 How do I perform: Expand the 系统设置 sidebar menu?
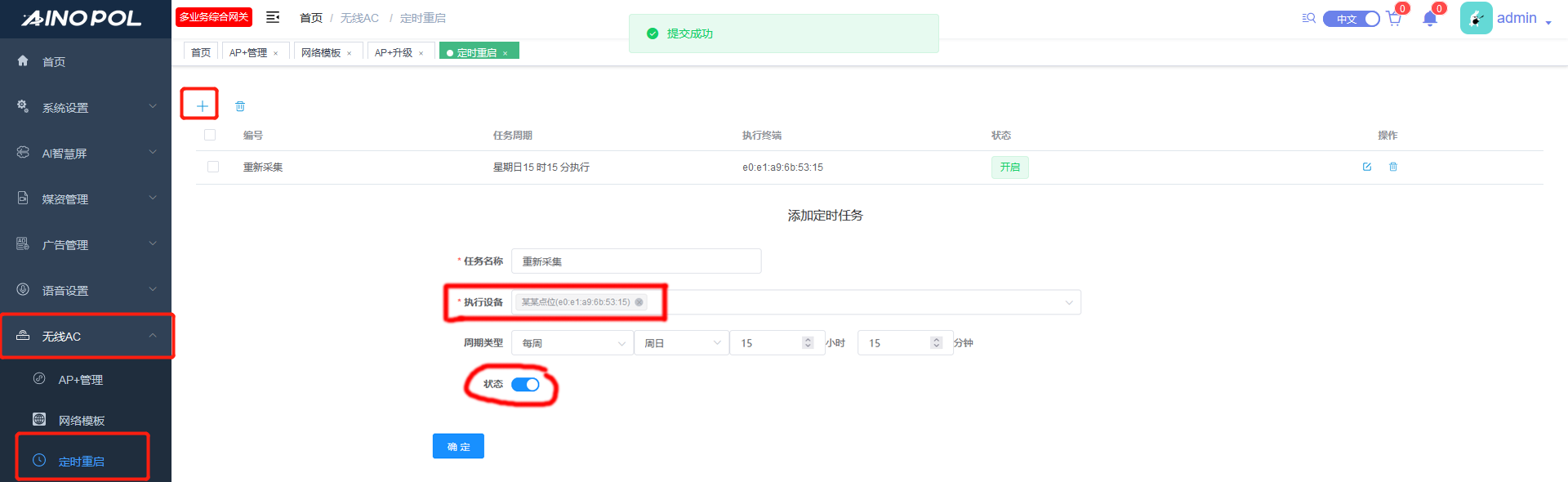(86, 108)
